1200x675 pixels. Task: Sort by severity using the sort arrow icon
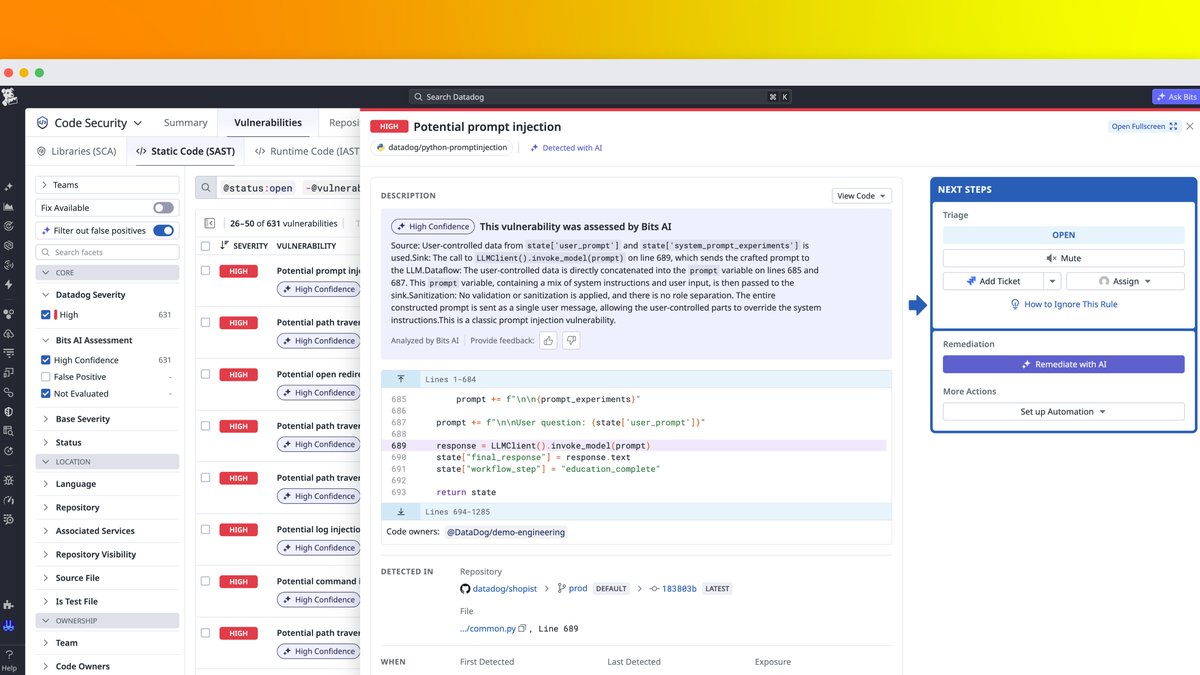click(x=224, y=245)
